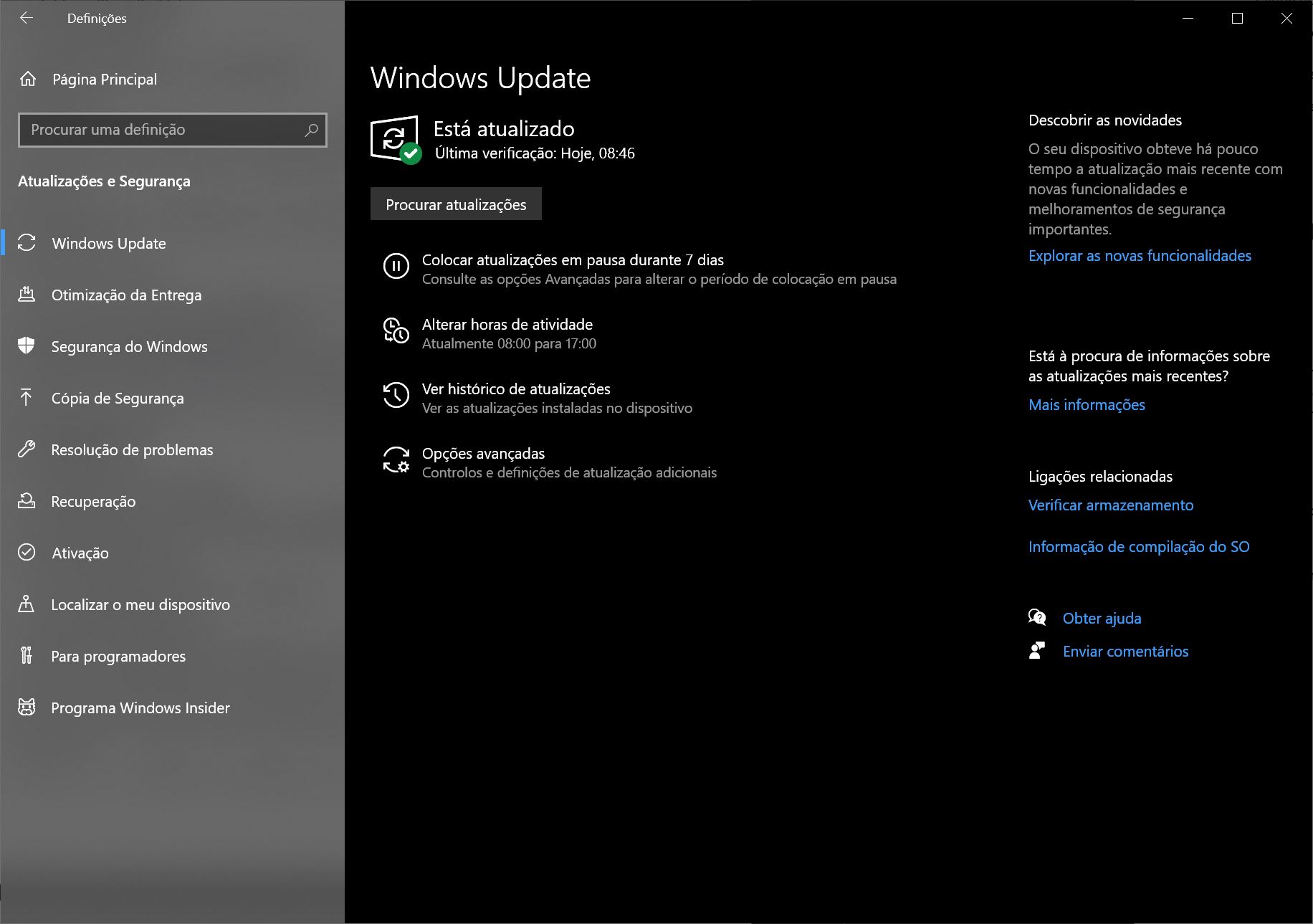Click the Localizar o meu dispositivo icon
Screen dimensions: 1313x924
[27, 604]
